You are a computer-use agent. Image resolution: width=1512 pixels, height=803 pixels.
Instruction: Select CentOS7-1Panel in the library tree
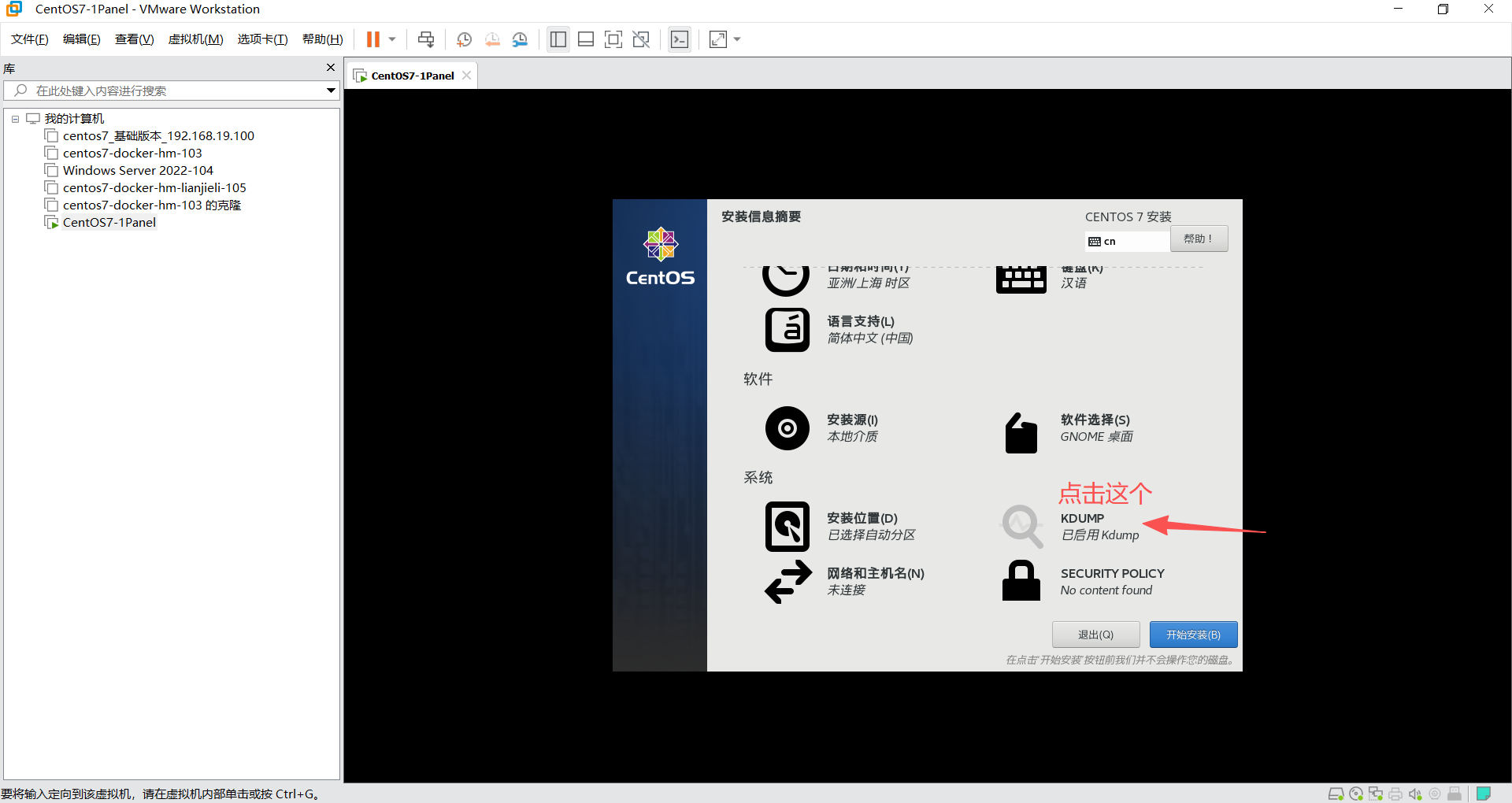(x=109, y=223)
